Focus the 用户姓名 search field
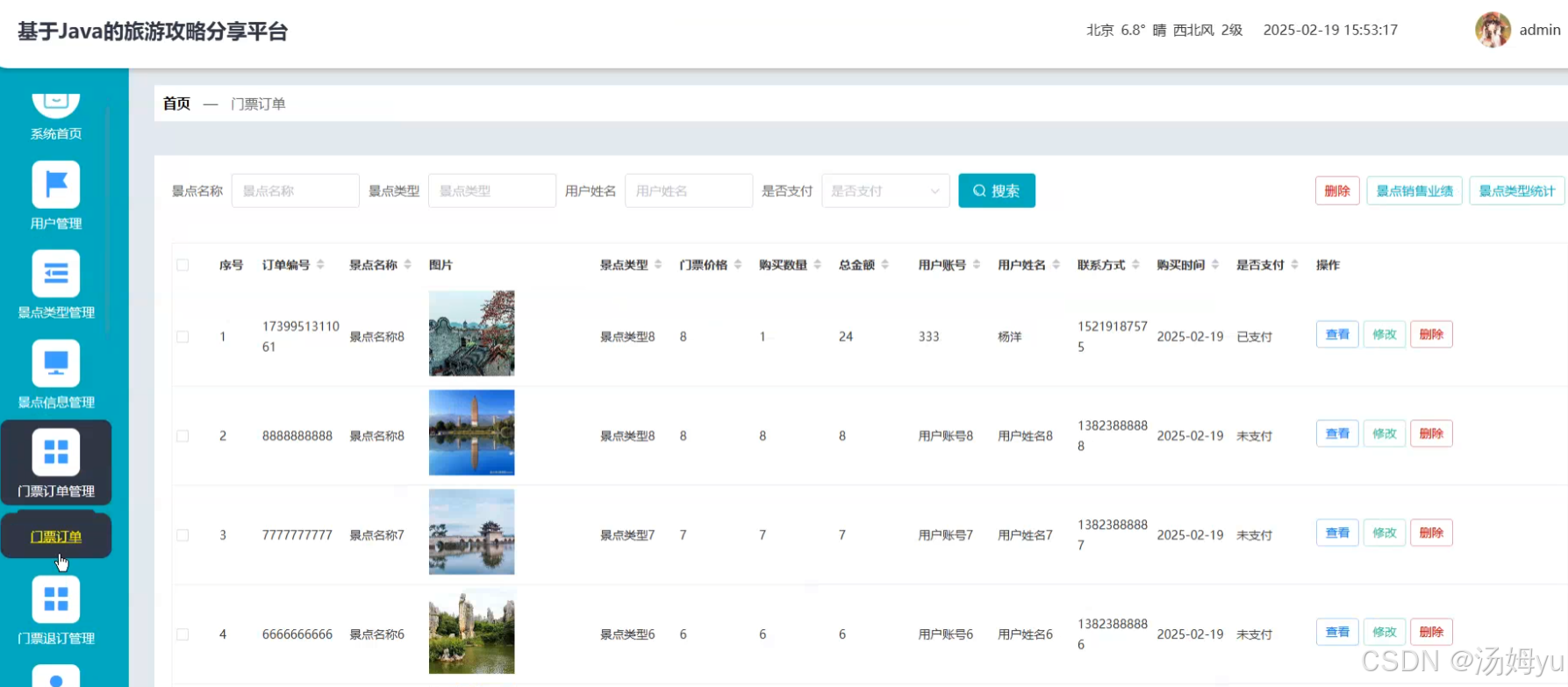Screen dimensions: 1568x687 pyautogui.click(x=689, y=190)
